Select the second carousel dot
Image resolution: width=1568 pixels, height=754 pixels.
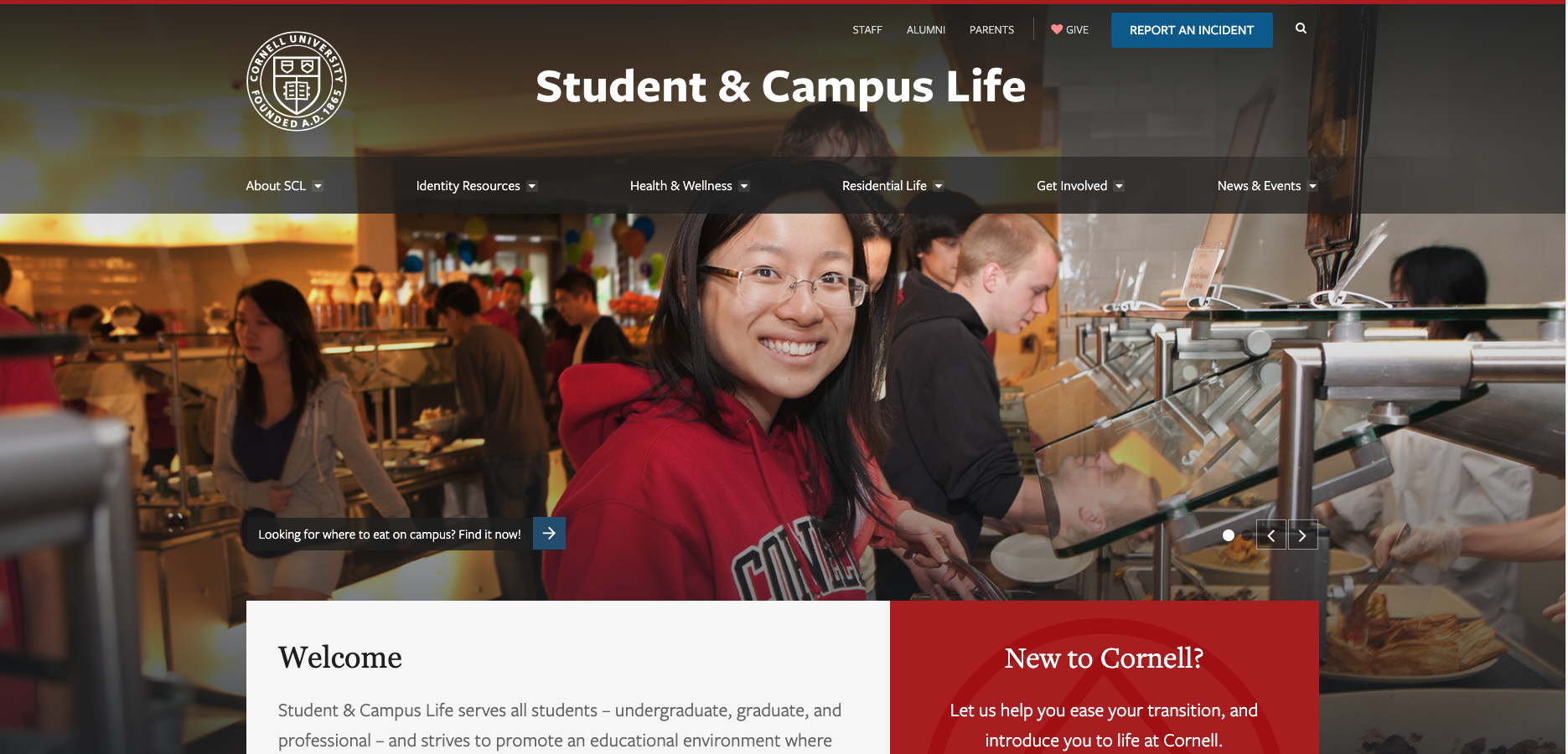pyautogui.click(x=1247, y=535)
